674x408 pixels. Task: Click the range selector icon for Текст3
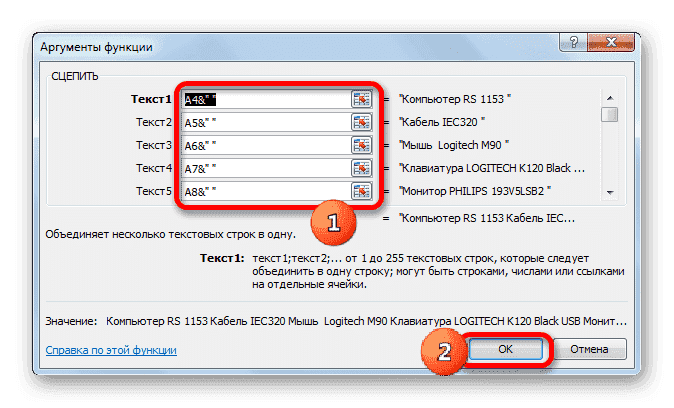click(x=361, y=145)
